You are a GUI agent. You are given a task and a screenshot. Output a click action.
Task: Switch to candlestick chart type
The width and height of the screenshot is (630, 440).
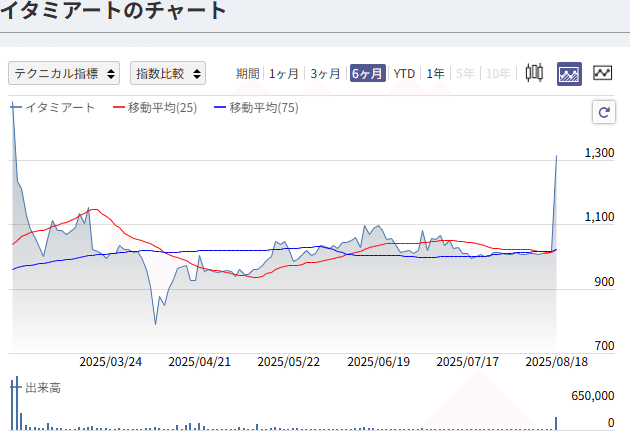(x=534, y=73)
